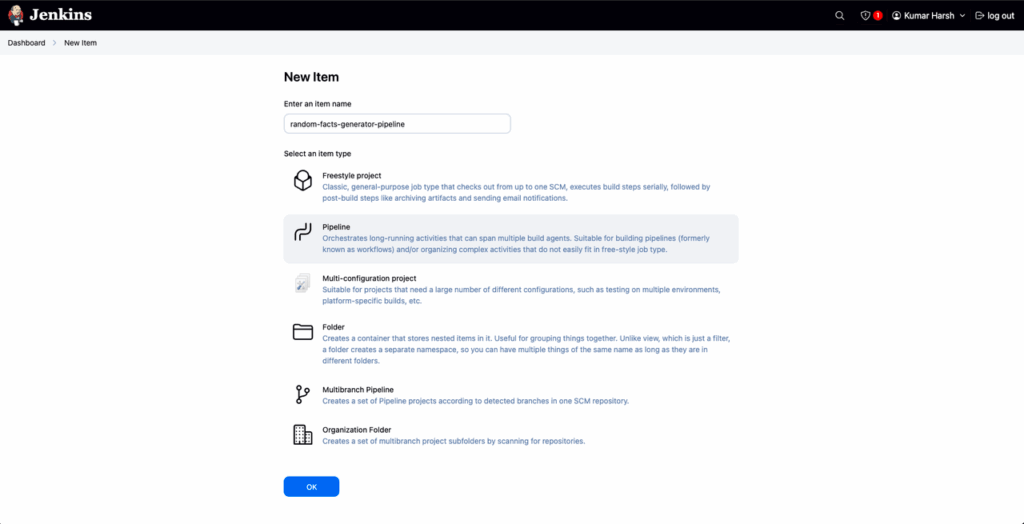Image resolution: width=1024 pixels, height=524 pixels.
Task: Choose Multi-configuration project item type
Action: tap(370, 278)
